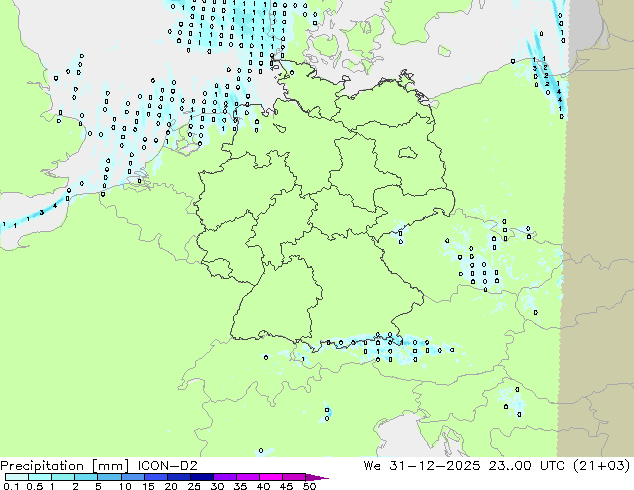Click the date '31-12-2025' text
The width and height of the screenshot is (634, 490).
(x=435, y=466)
